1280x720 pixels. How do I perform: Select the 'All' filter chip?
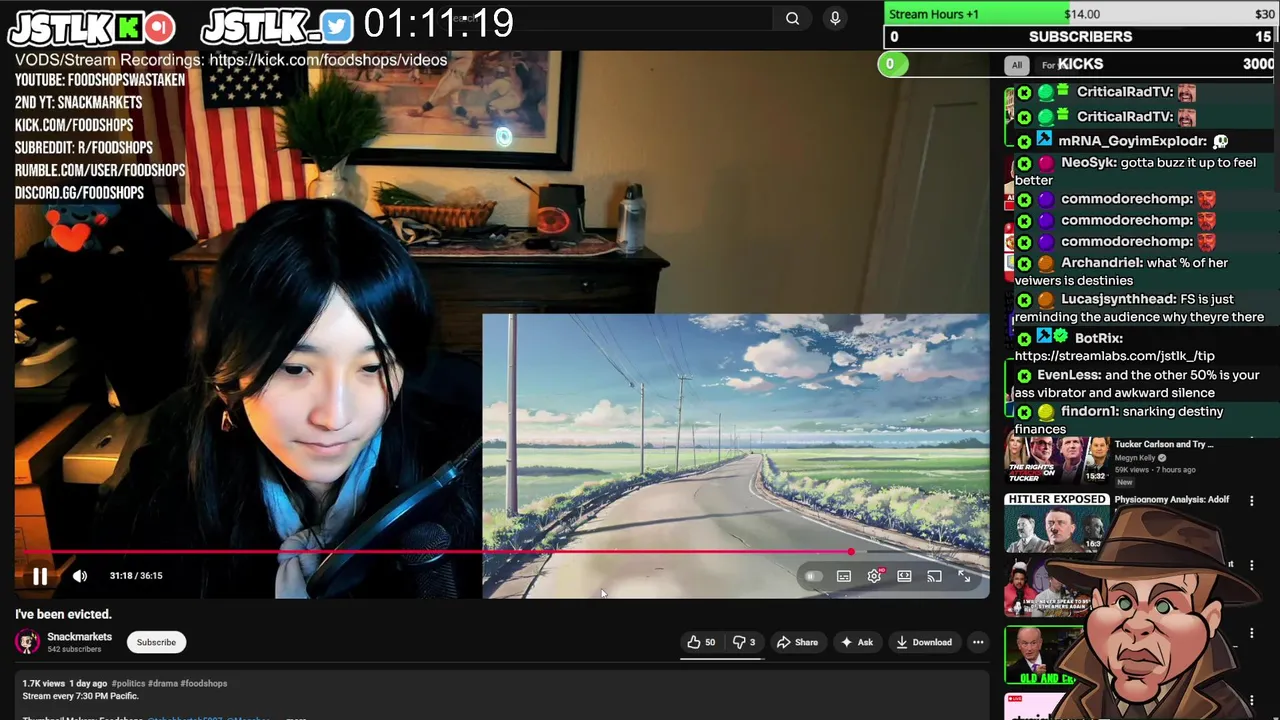[x=1017, y=65]
